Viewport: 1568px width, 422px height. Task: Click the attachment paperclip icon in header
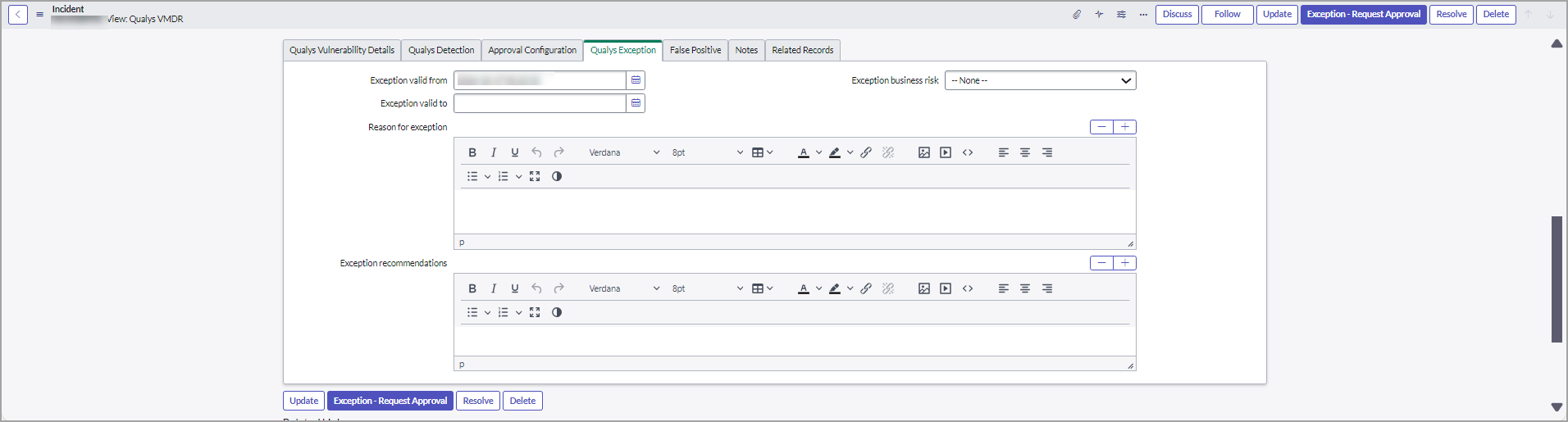click(1077, 14)
